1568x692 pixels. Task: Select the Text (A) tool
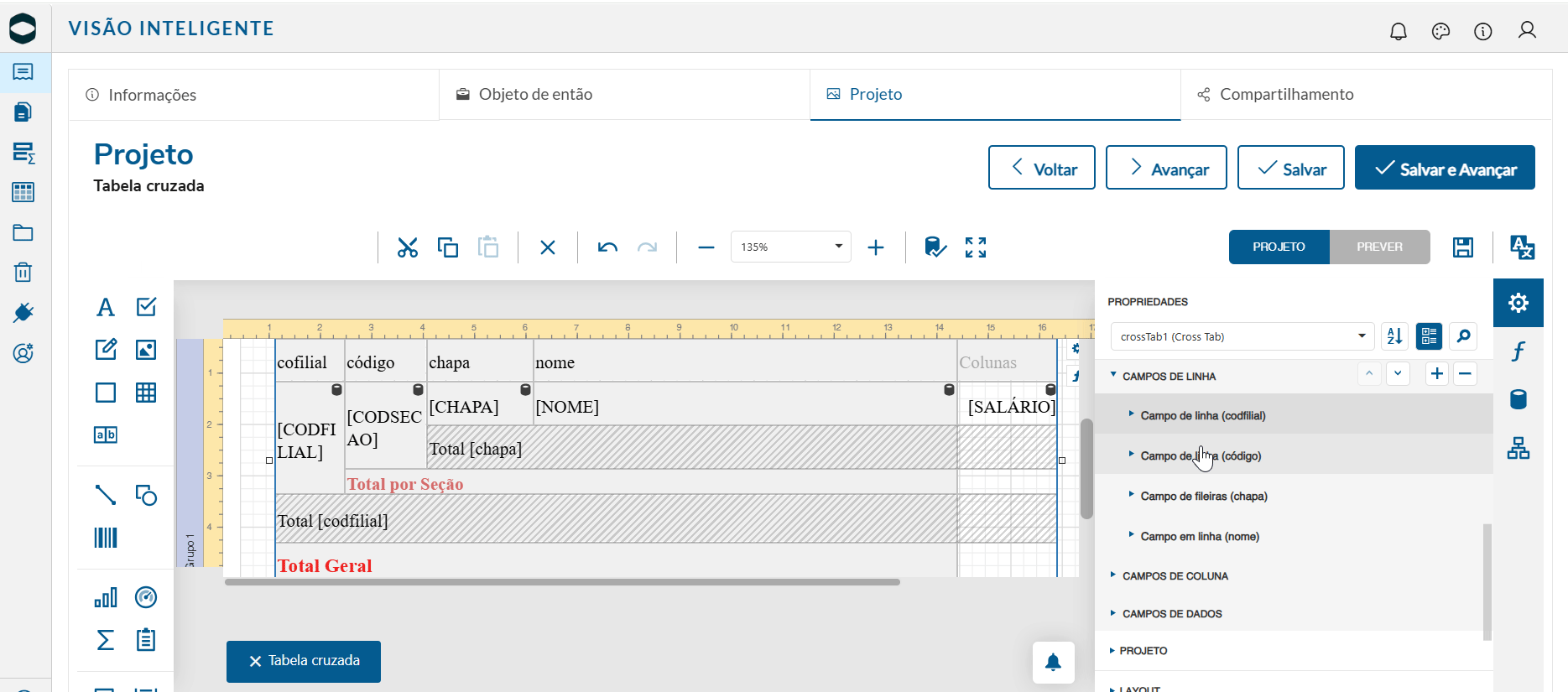pos(106,307)
